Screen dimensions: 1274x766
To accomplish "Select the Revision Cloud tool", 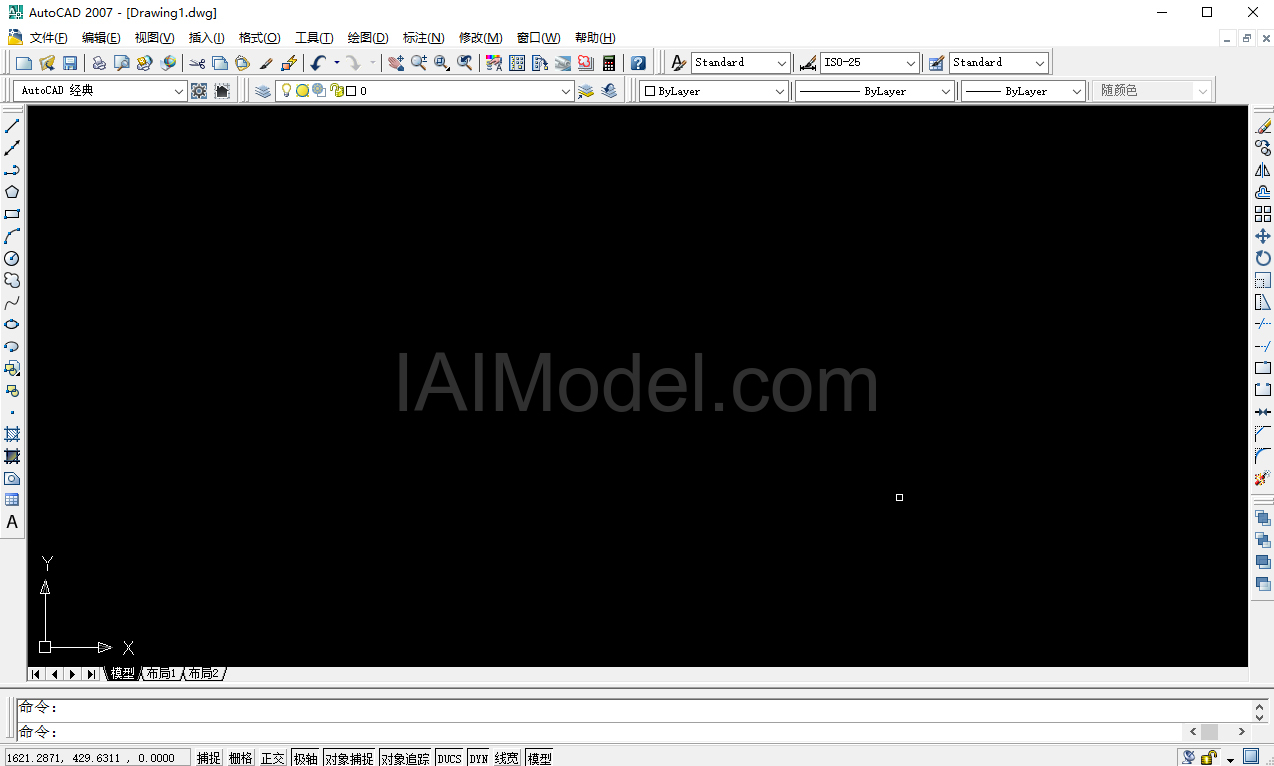I will [12, 280].
